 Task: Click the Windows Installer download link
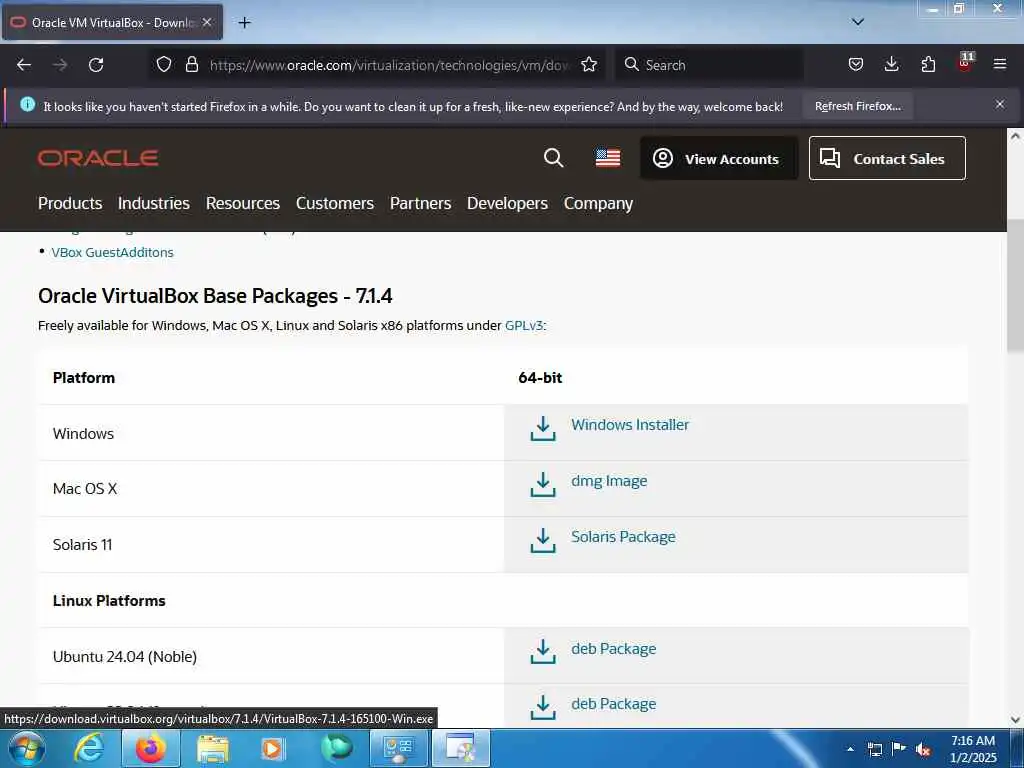tap(630, 424)
